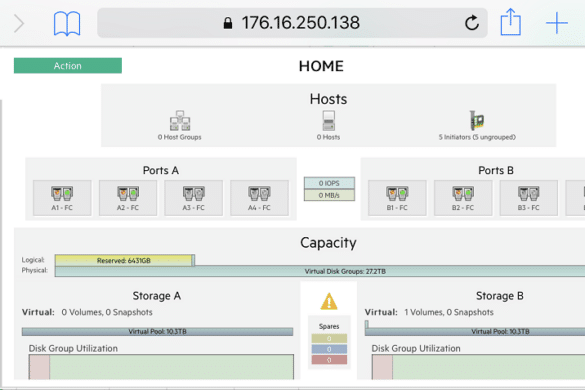Open the green Action menu
Image resolution: width=585 pixels, height=390 pixels.
click(x=68, y=66)
